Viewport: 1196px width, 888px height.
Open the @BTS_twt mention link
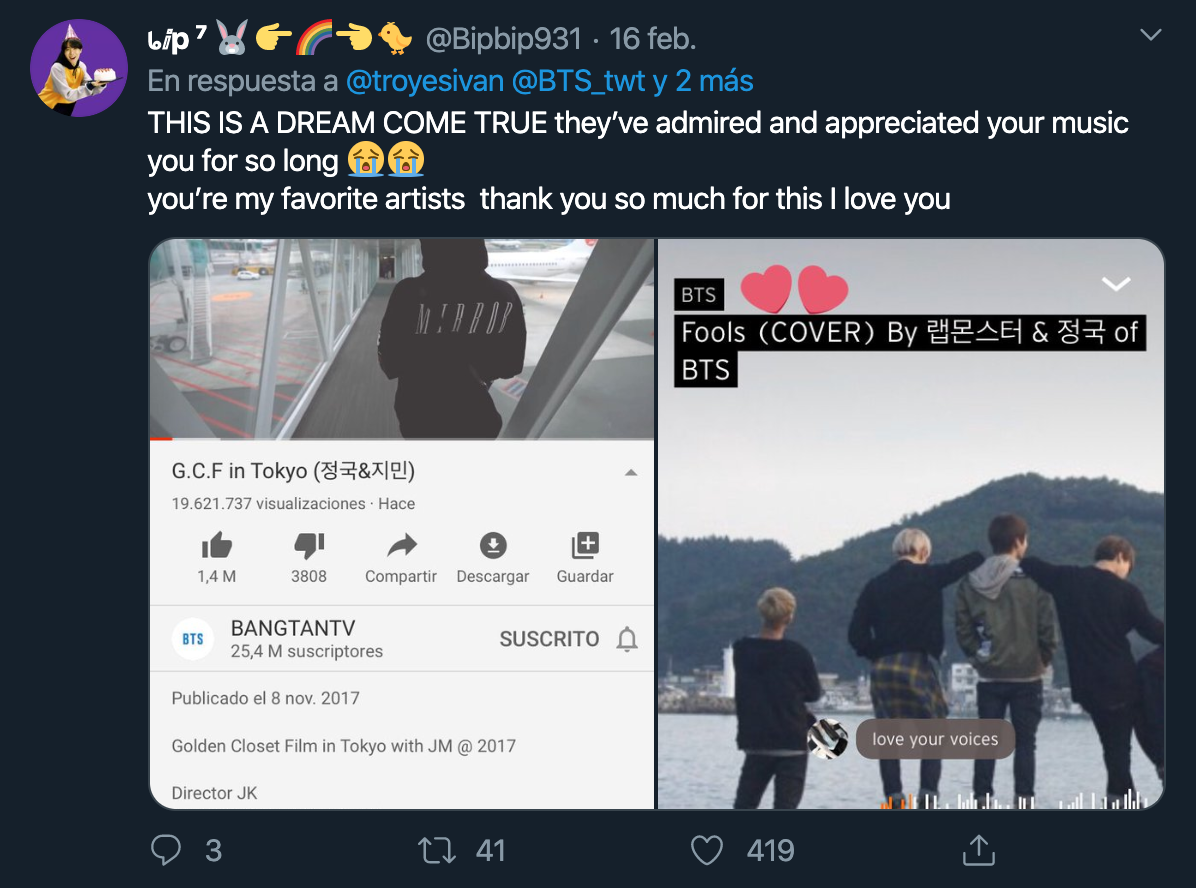point(577,81)
